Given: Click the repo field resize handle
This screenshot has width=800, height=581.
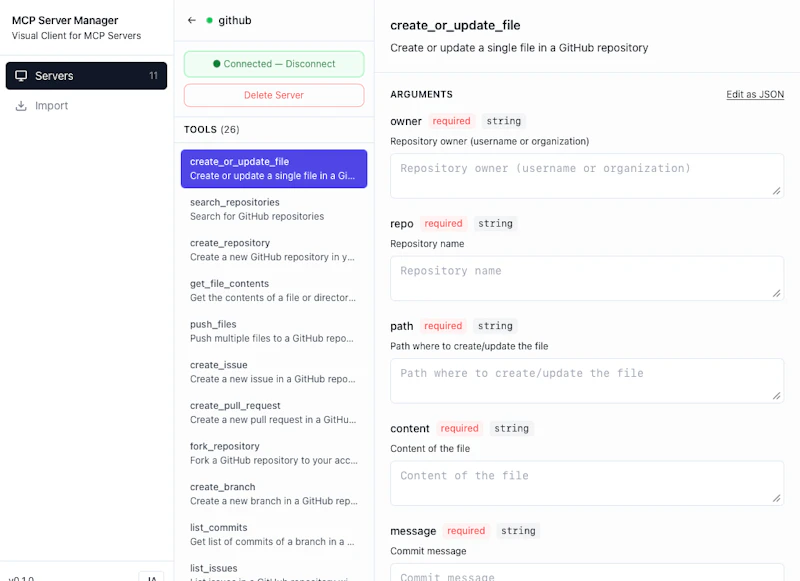Looking at the screenshot, I should click(777, 293).
